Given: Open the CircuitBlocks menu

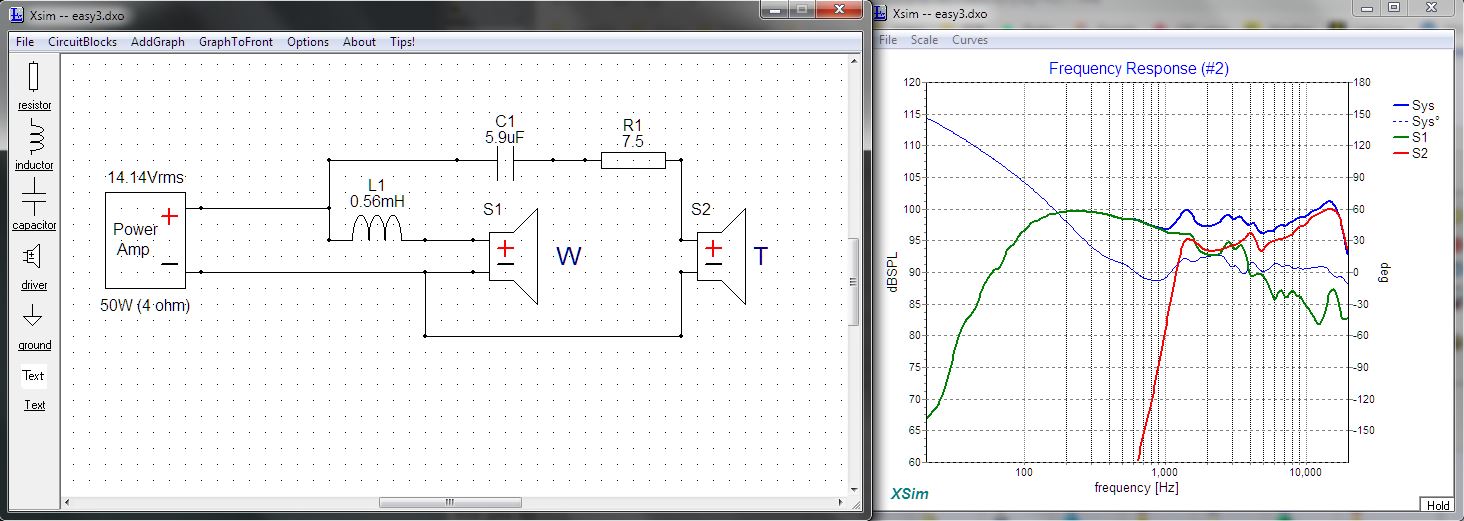Looking at the screenshot, I should pos(83,42).
